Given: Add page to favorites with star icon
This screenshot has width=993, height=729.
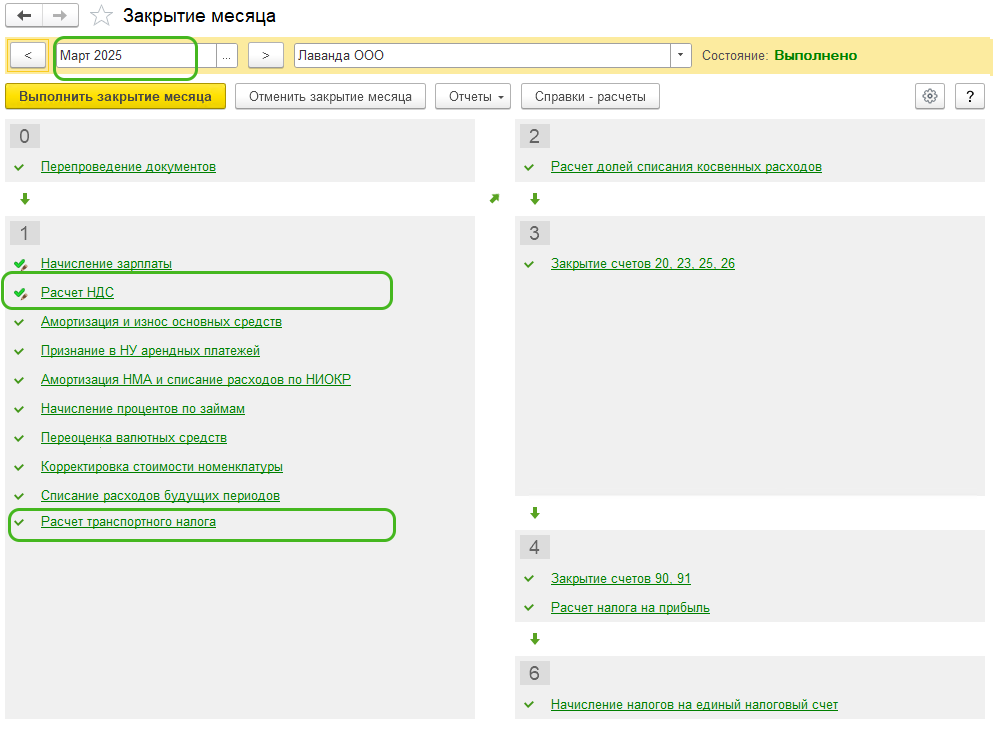Looking at the screenshot, I should point(100,16).
